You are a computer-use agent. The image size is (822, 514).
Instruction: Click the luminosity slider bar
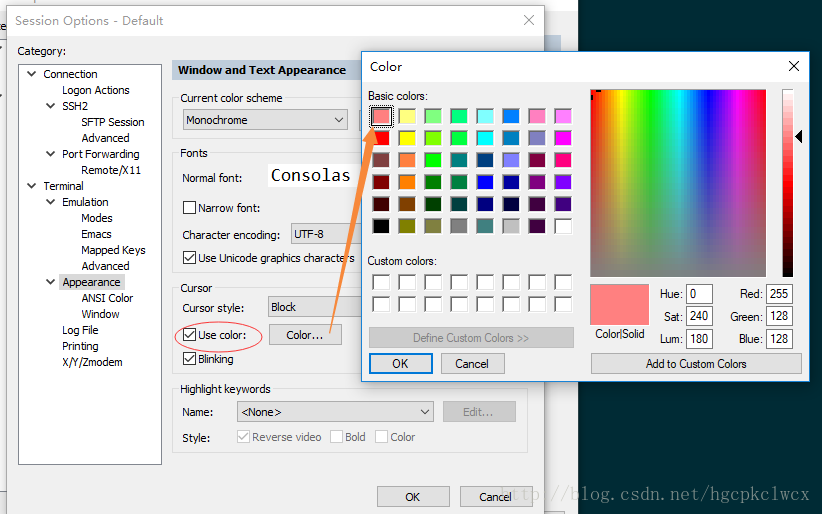pos(787,183)
